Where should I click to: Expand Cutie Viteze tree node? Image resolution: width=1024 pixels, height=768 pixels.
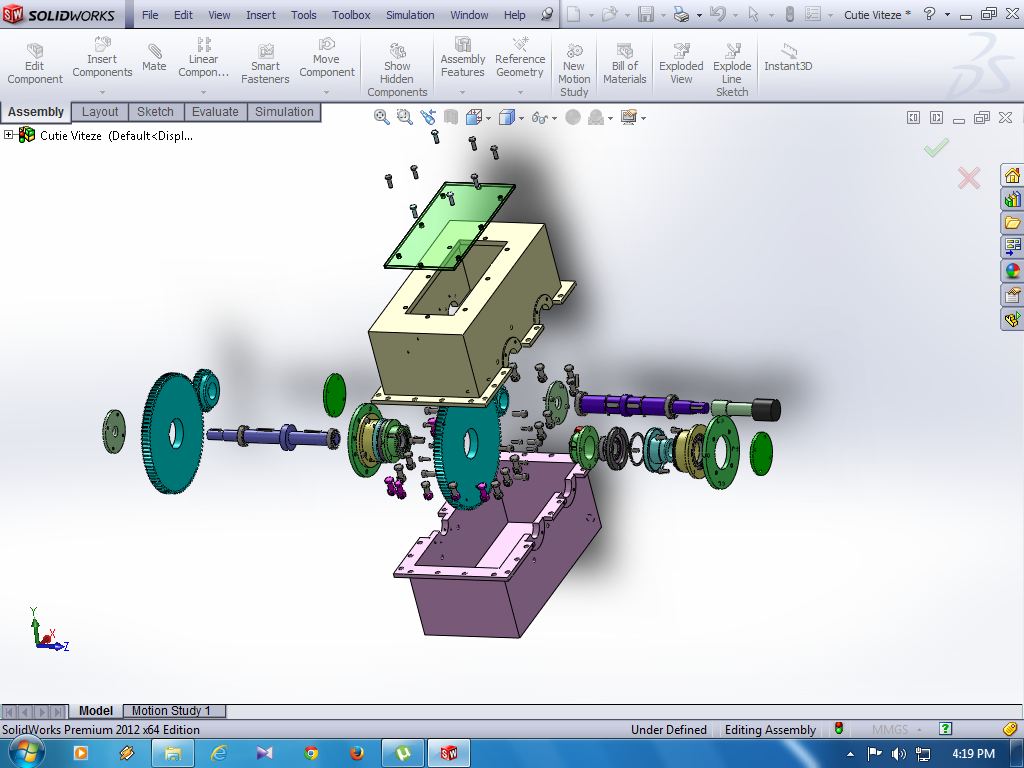pos(8,135)
